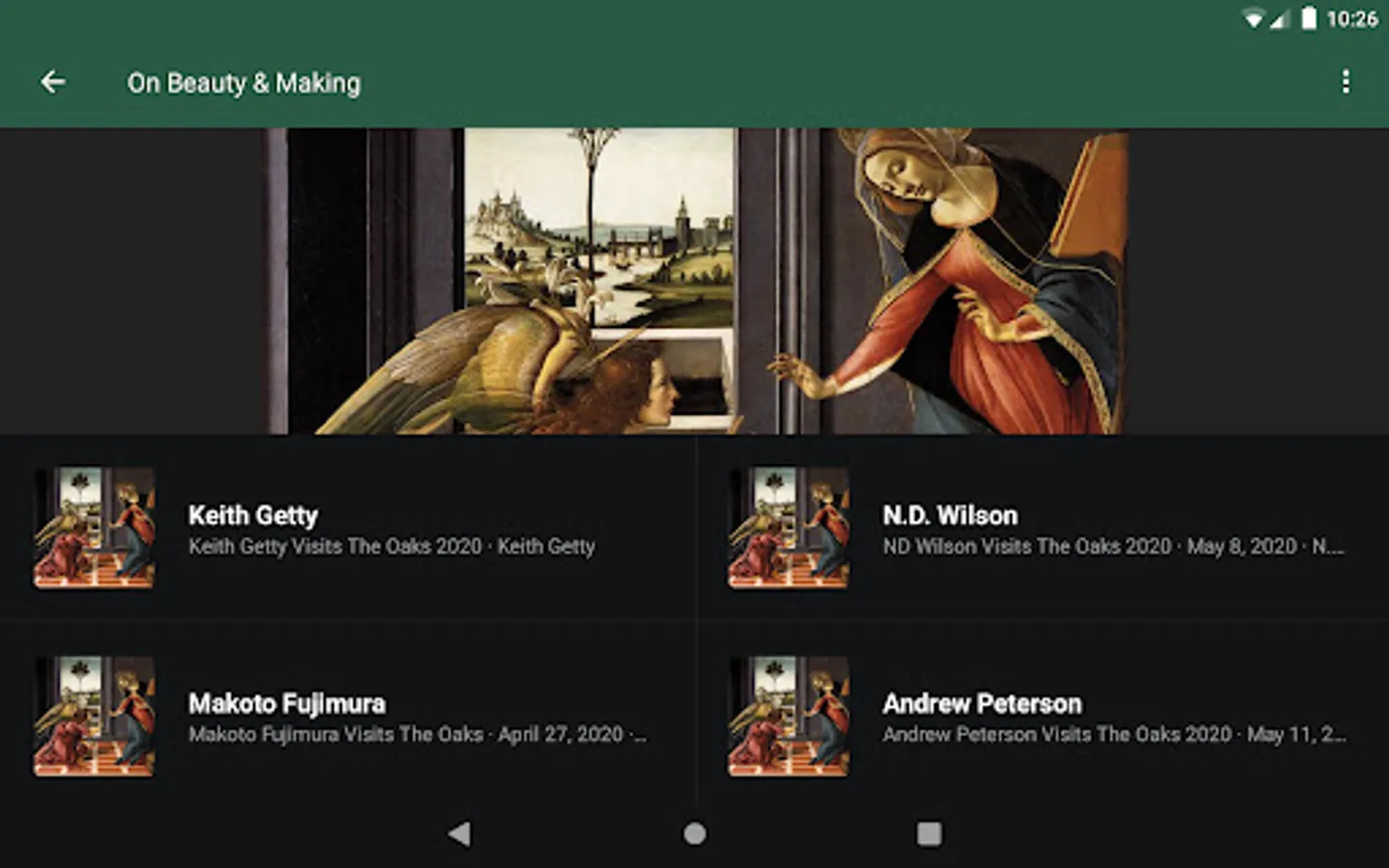
Task: Select the Makoto Fujimura title
Action: [x=286, y=704]
